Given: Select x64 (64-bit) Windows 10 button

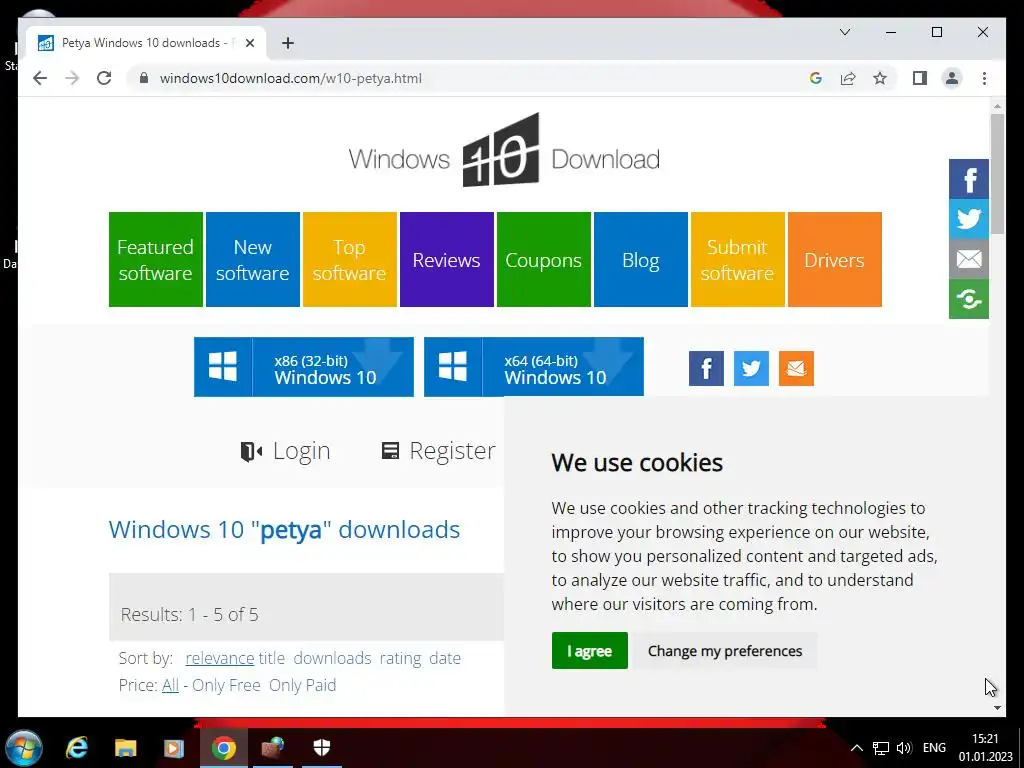Looking at the screenshot, I should (534, 367).
